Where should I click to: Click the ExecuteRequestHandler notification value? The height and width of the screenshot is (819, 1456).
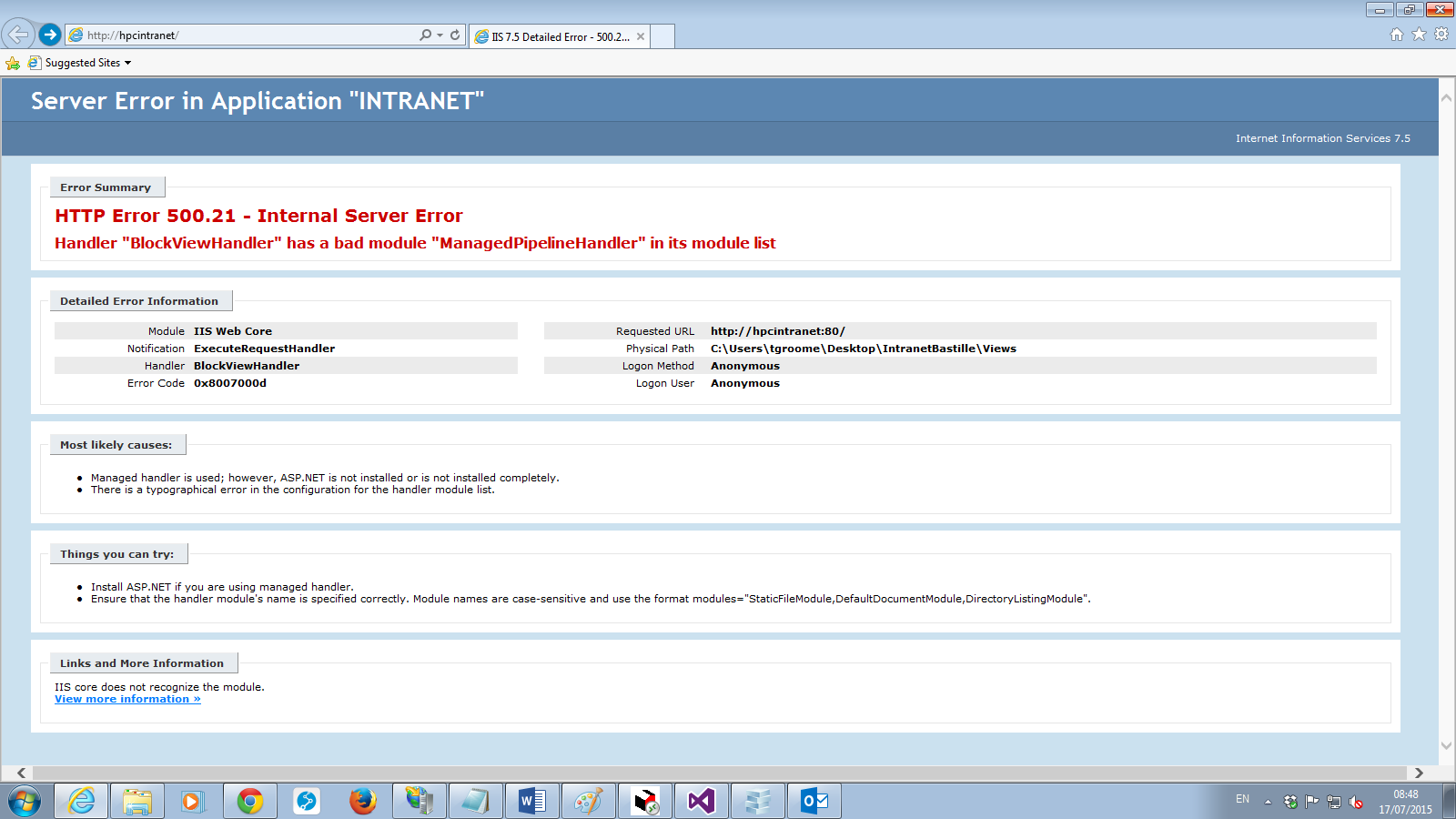point(264,349)
